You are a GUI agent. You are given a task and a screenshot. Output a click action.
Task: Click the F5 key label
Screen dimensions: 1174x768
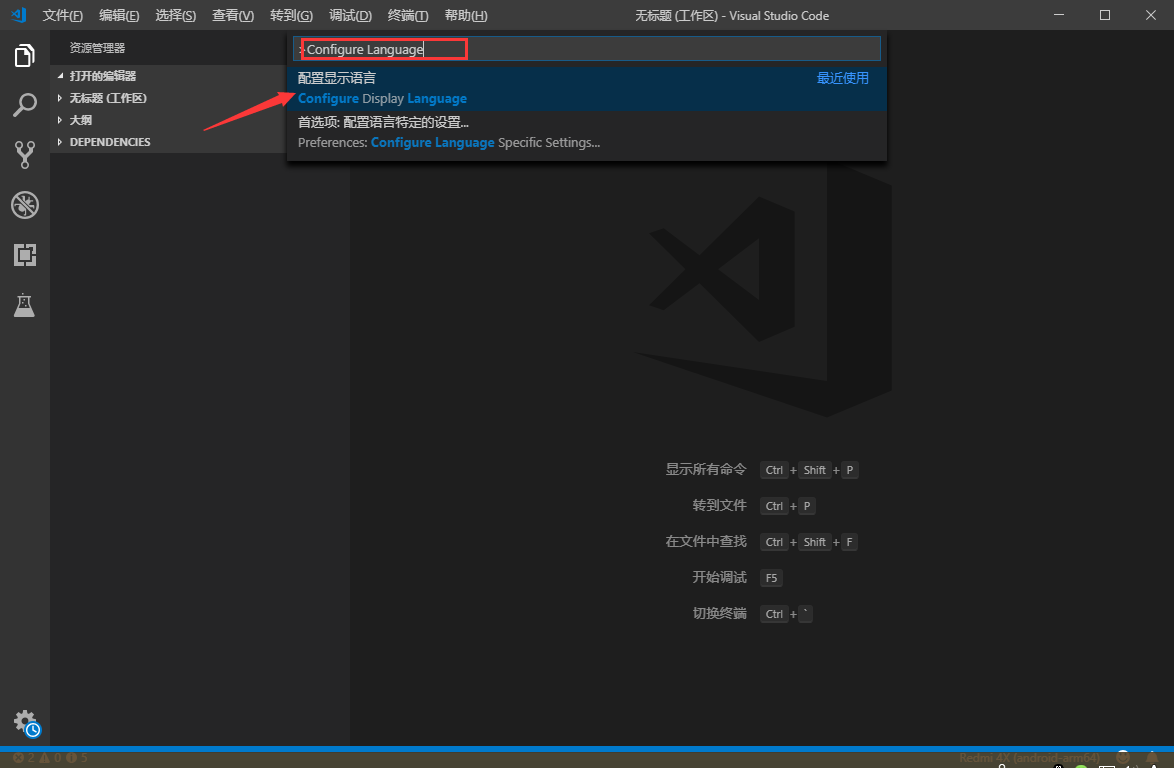pyautogui.click(x=771, y=578)
